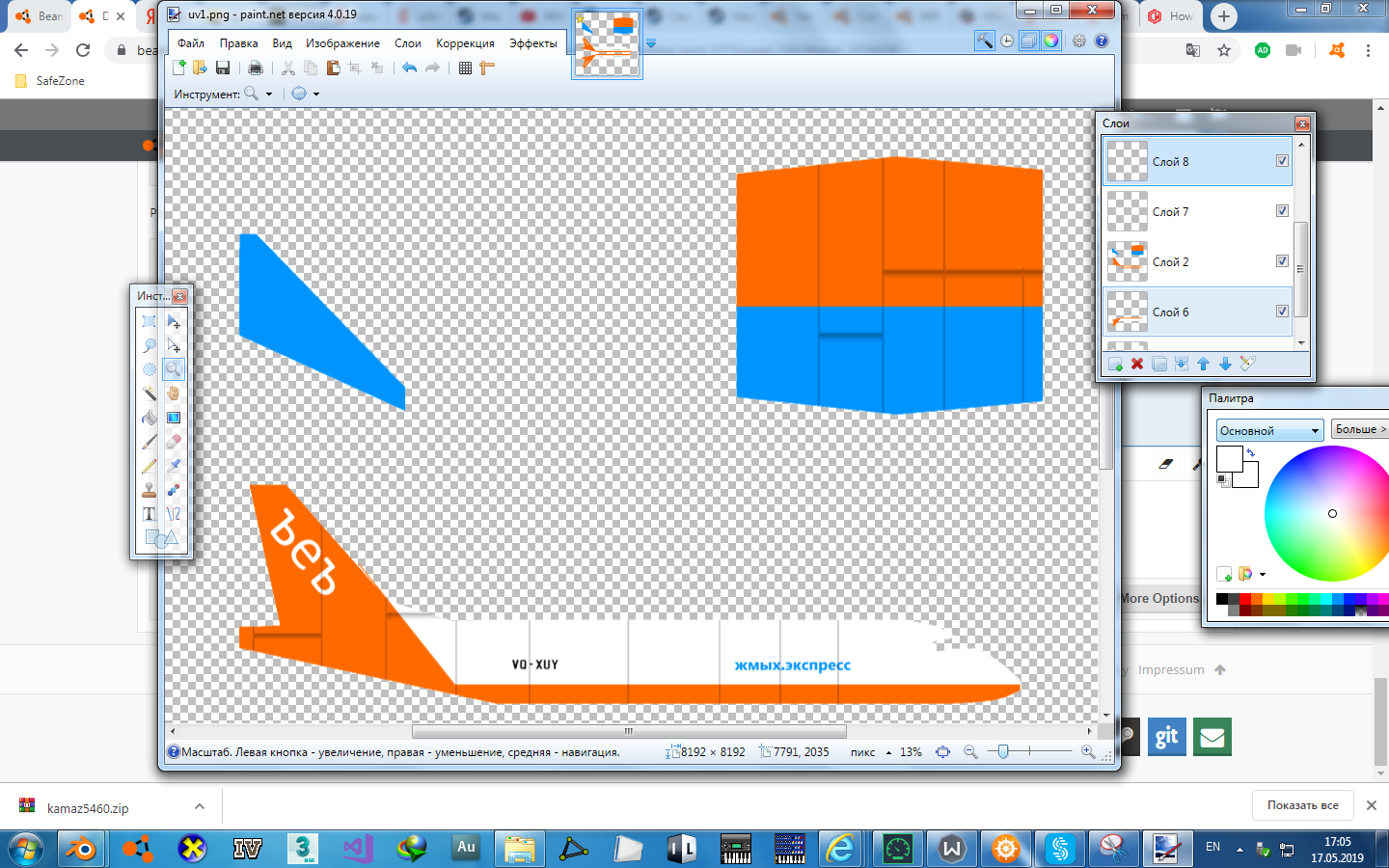1389x868 pixels.
Task: Expand the image list arrow beside thumbnail
Action: point(651,43)
